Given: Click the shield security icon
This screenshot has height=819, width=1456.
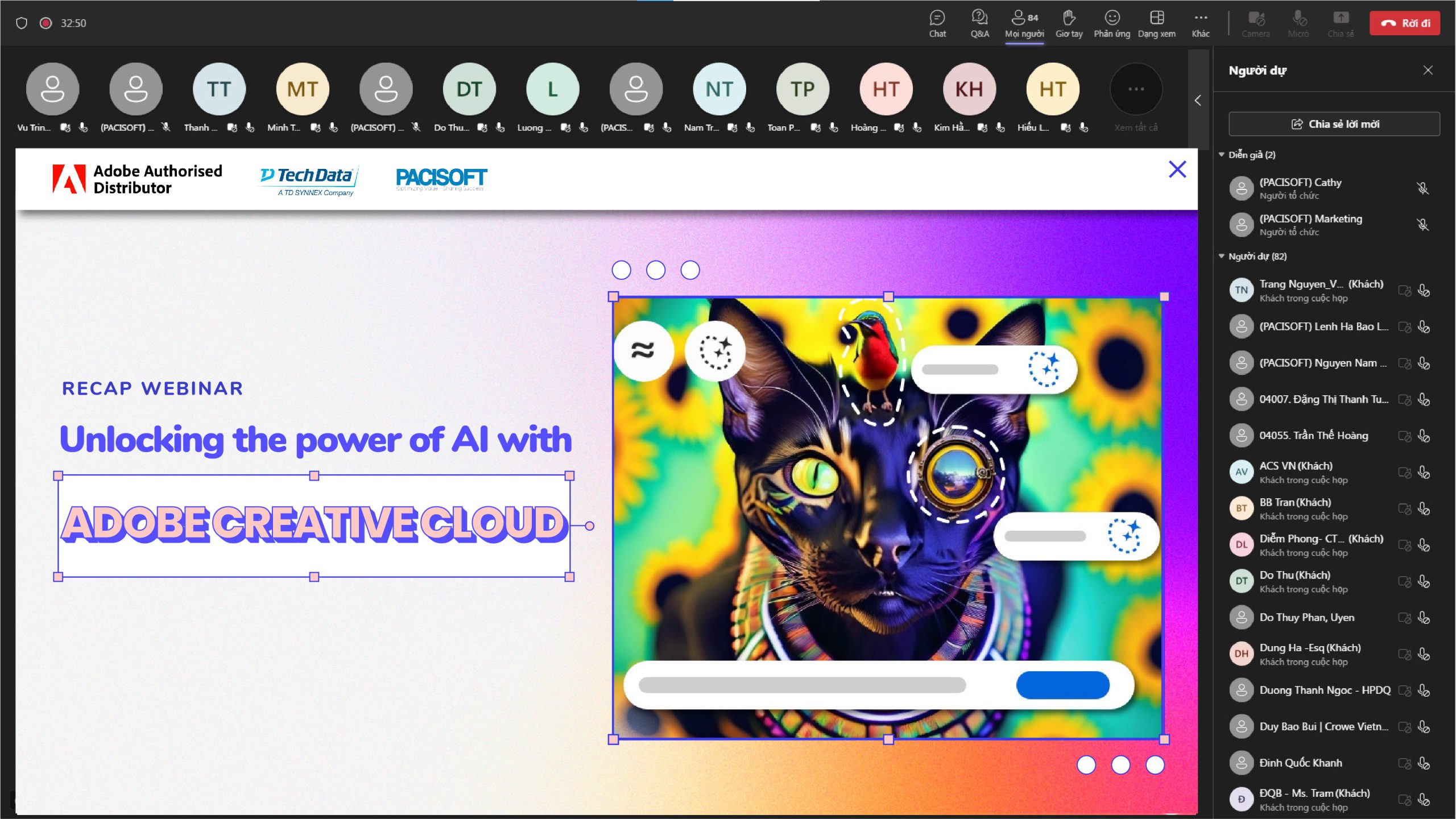Looking at the screenshot, I should tap(22, 23).
